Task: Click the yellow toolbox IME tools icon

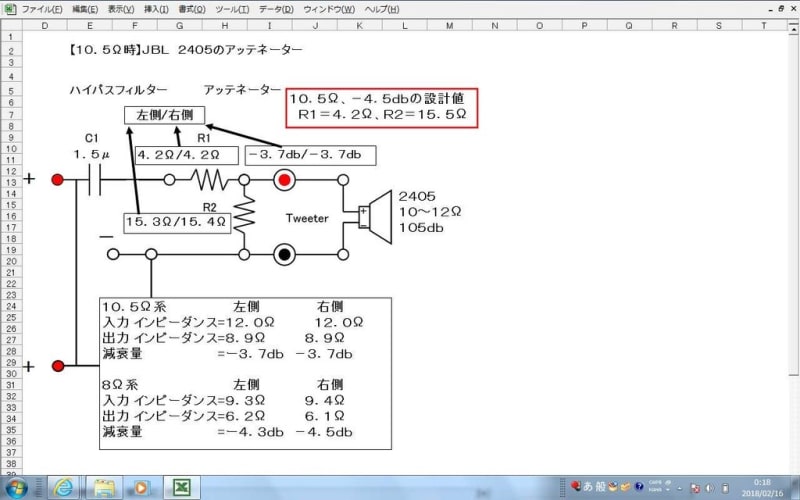Action: 626,486
